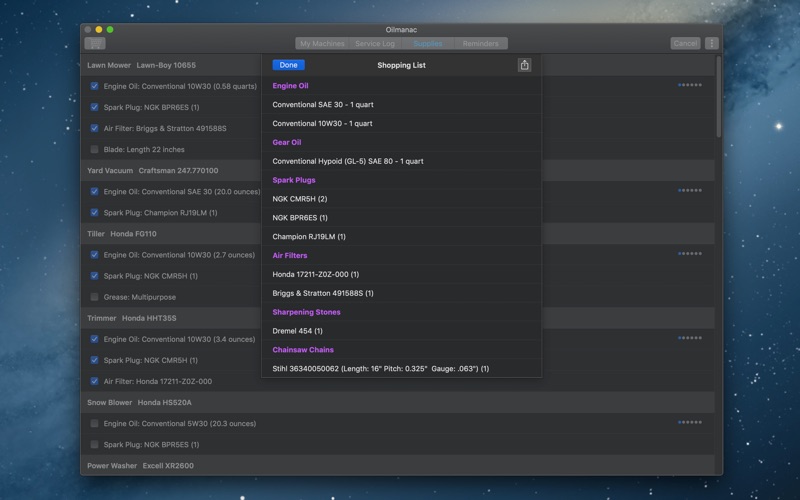Select "Honda 17211-Z0Z-000 (1)" shopping list item

point(401,274)
